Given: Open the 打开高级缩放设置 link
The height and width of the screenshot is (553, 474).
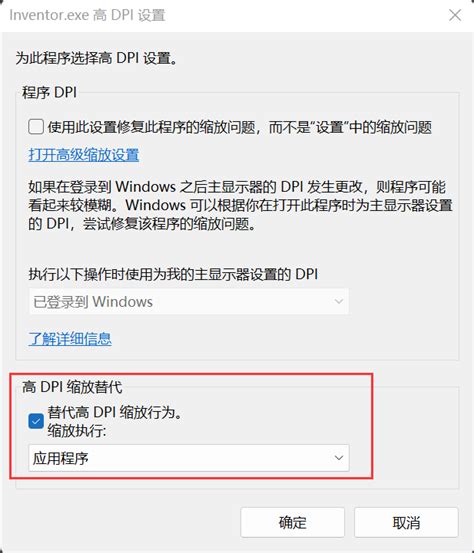Looking at the screenshot, I should click(84, 155).
